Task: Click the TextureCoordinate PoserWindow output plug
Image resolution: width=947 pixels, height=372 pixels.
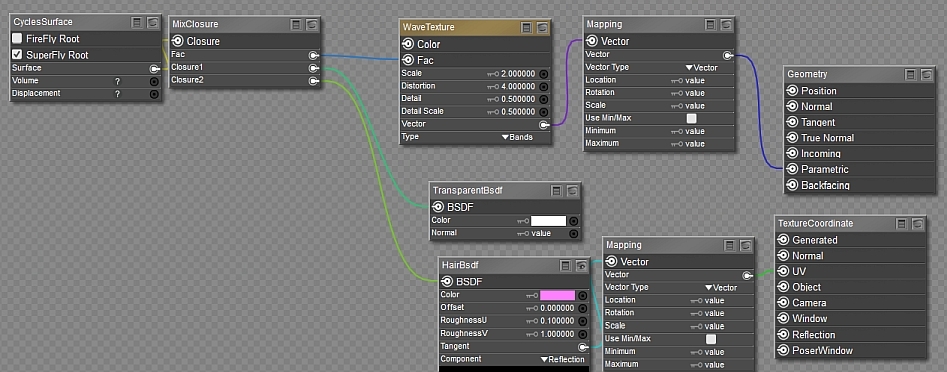Action: click(x=783, y=350)
